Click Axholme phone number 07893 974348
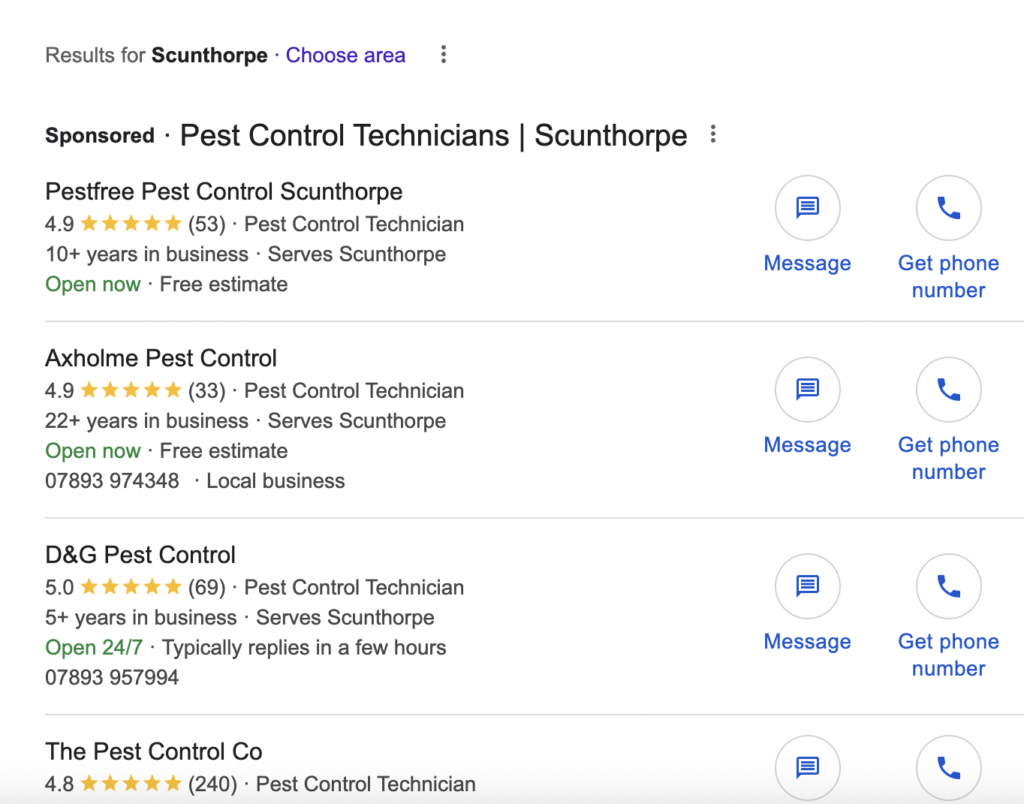This screenshot has width=1024, height=804. [x=112, y=481]
